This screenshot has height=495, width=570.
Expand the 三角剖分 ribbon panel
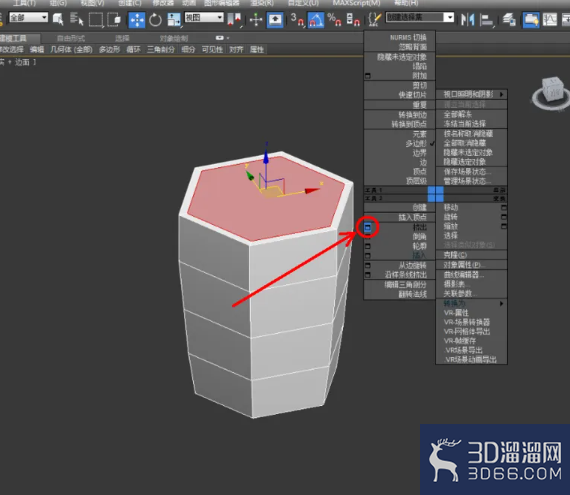161,49
